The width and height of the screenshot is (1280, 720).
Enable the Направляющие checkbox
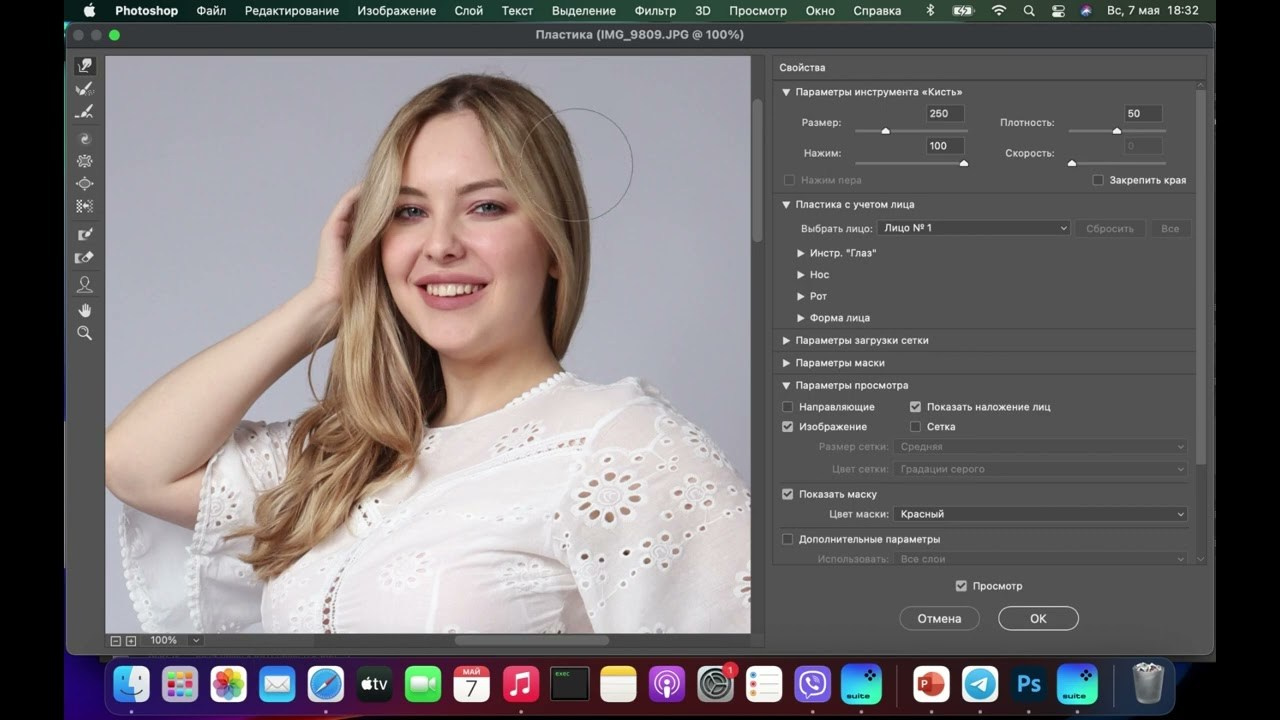click(x=788, y=407)
